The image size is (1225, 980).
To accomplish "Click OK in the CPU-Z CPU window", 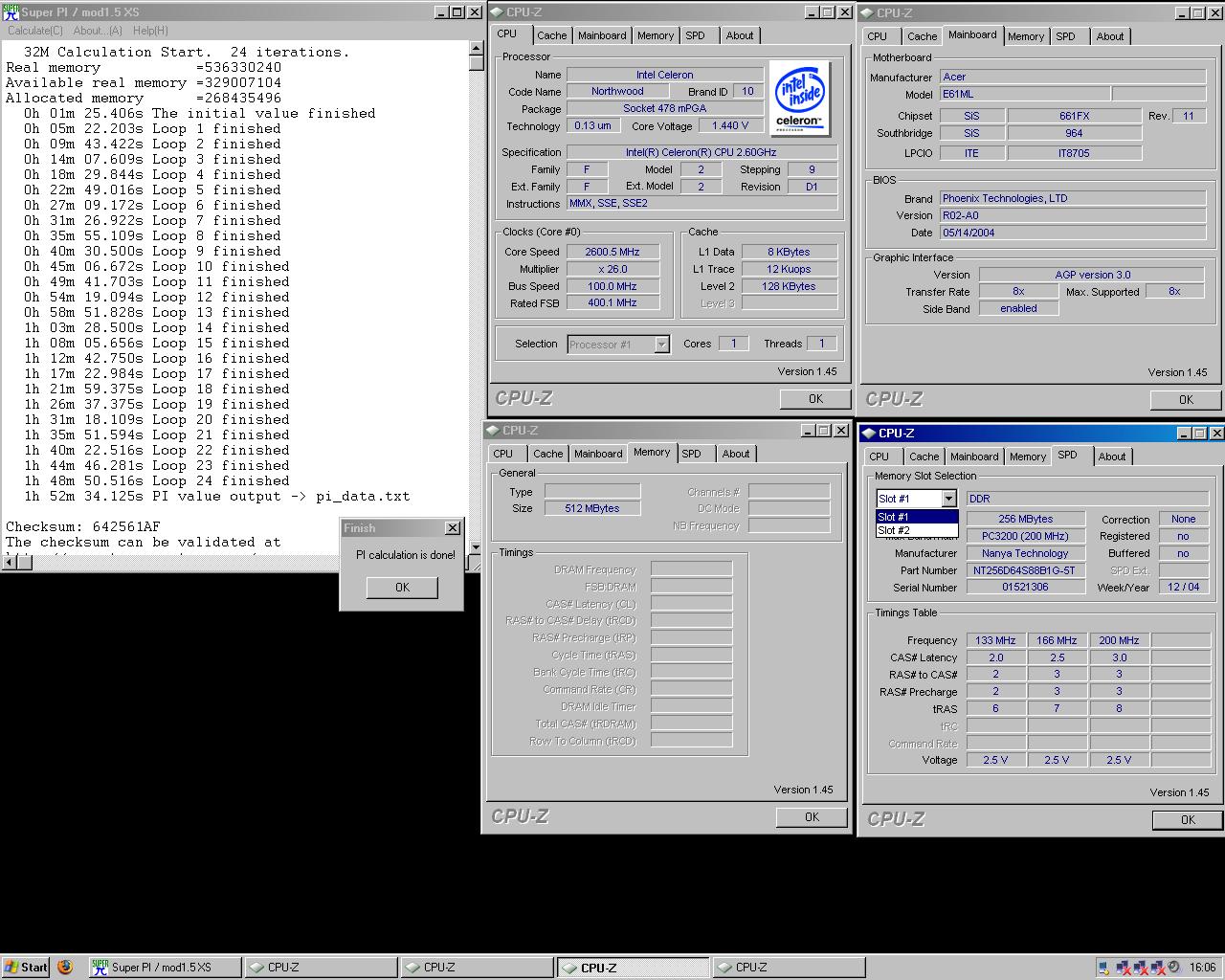I will (815, 399).
